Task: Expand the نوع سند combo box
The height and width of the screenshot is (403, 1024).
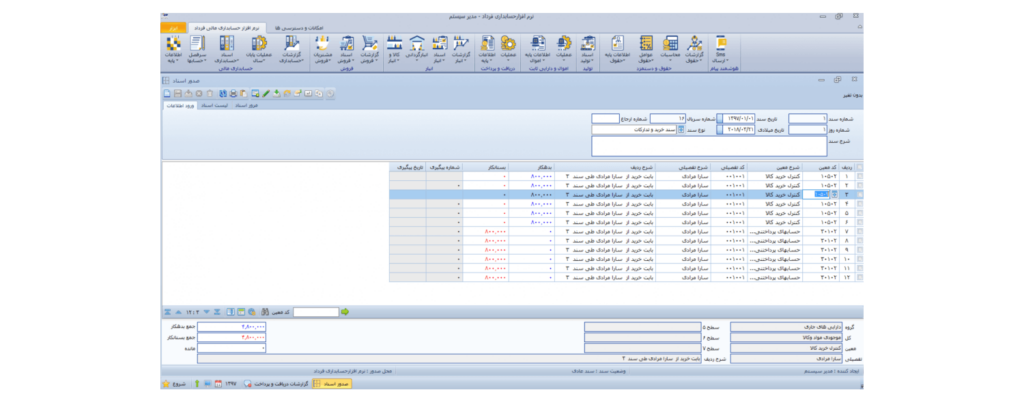Action: pos(681,129)
